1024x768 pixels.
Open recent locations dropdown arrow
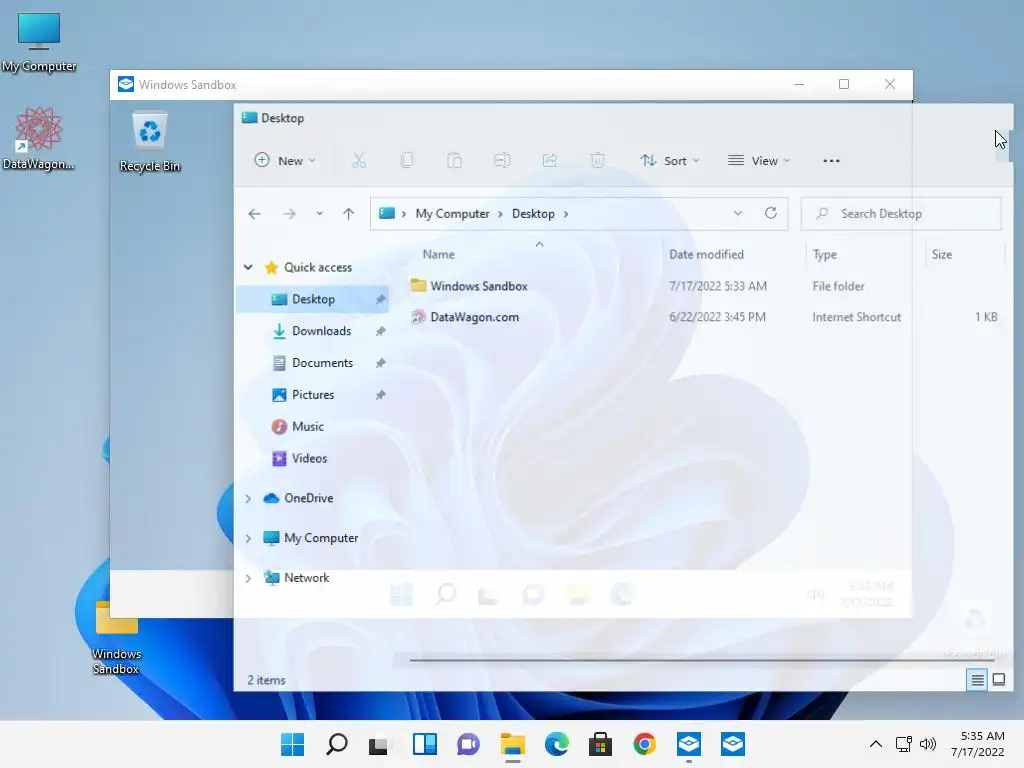pos(319,214)
